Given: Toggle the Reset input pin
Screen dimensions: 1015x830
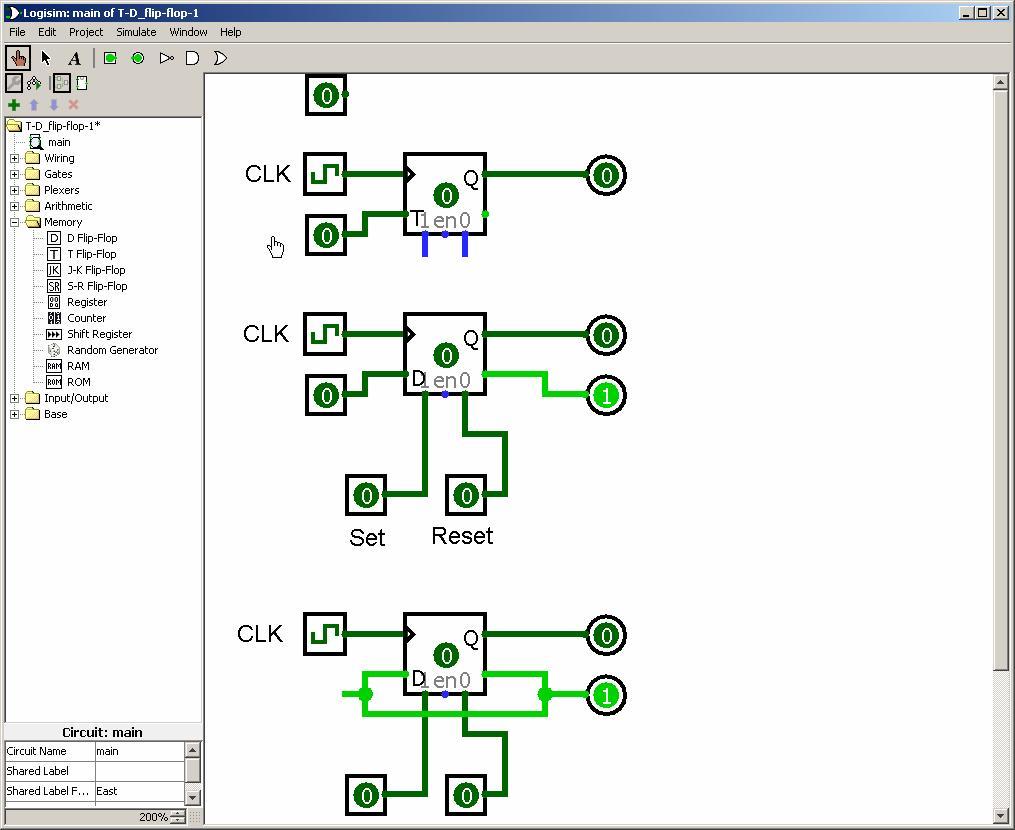Looking at the screenshot, I should coord(466,495).
